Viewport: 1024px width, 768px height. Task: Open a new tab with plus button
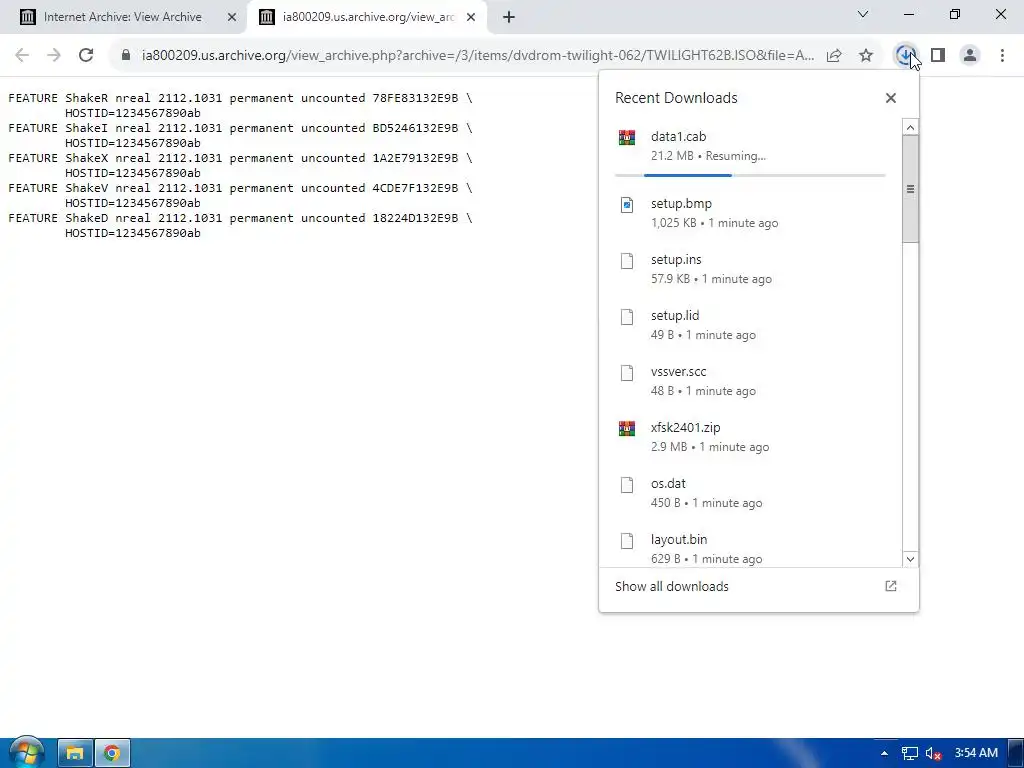(x=509, y=17)
